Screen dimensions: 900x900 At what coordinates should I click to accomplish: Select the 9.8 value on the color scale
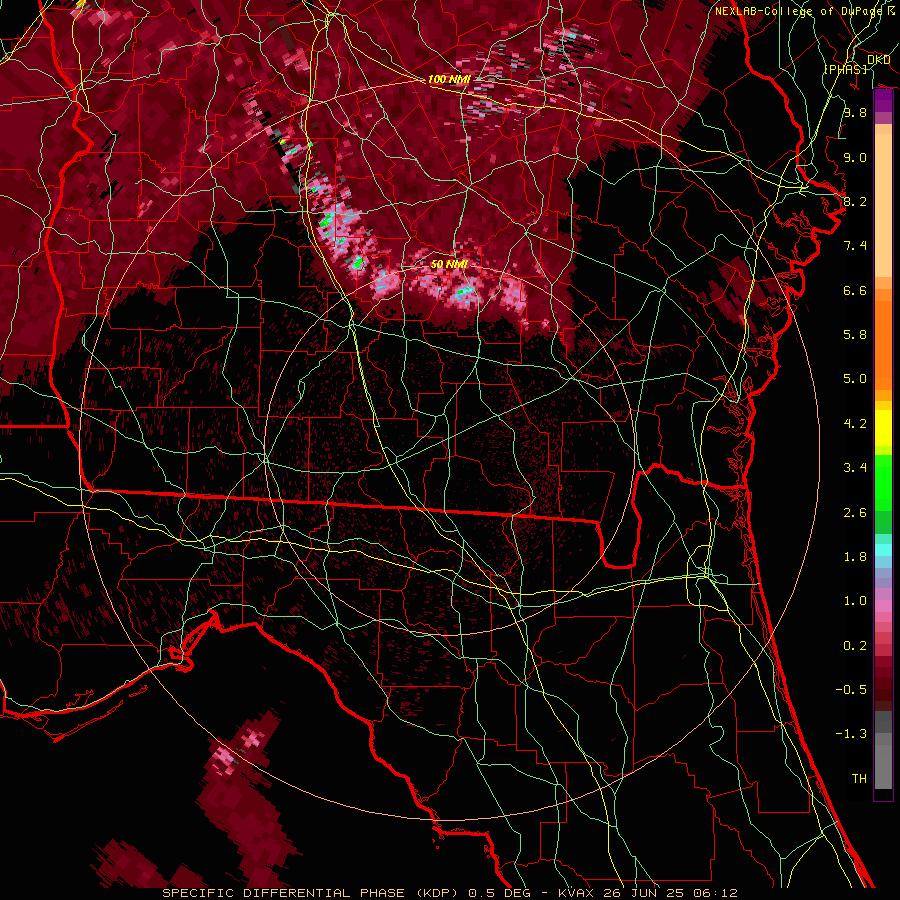(855, 112)
